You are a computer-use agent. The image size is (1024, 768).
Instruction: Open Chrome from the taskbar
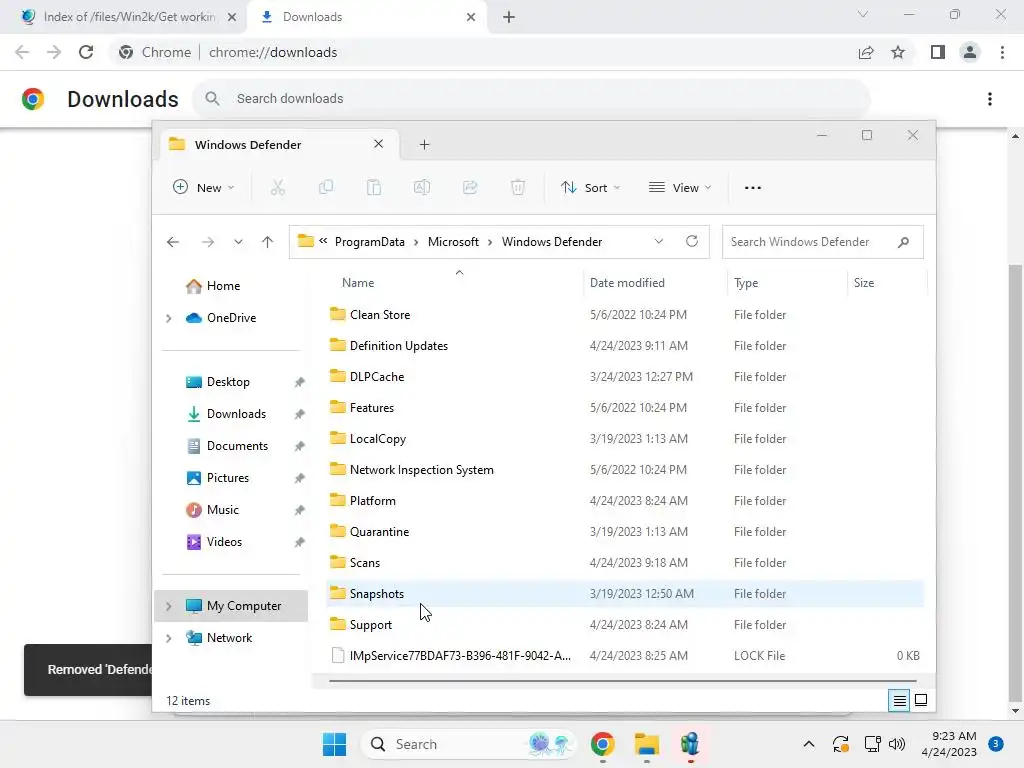pos(602,744)
